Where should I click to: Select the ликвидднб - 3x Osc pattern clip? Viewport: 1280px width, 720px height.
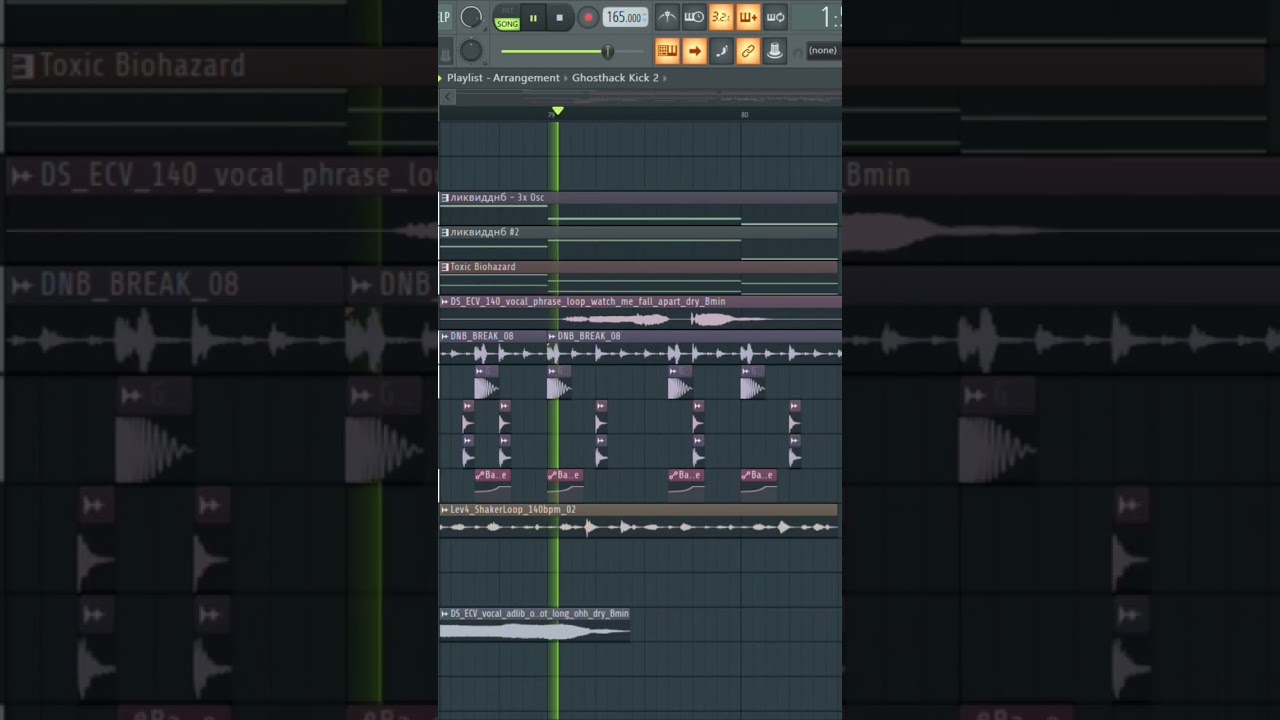click(x=638, y=208)
